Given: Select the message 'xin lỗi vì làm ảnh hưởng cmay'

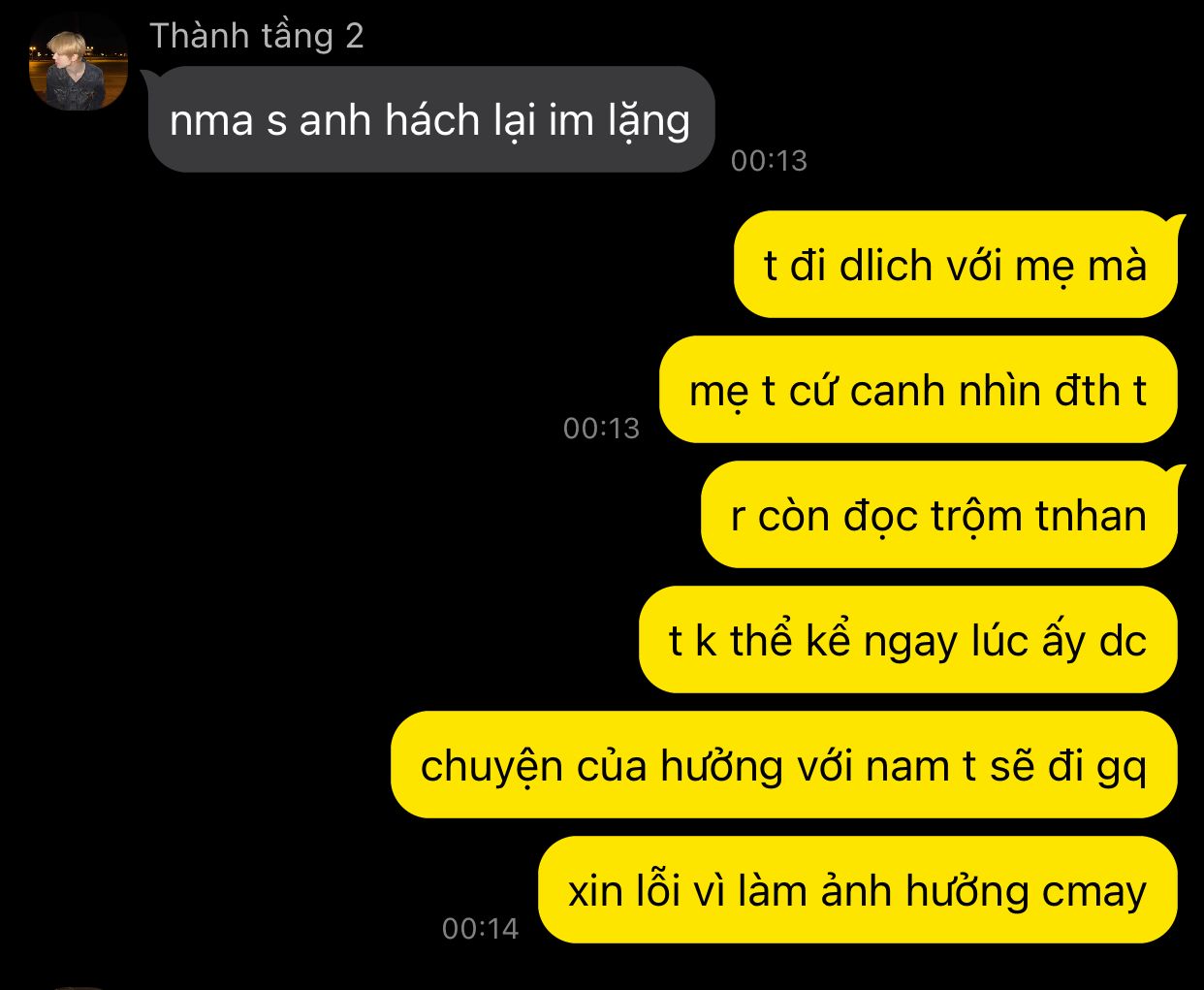Looking at the screenshot, I should (x=858, y=890).
